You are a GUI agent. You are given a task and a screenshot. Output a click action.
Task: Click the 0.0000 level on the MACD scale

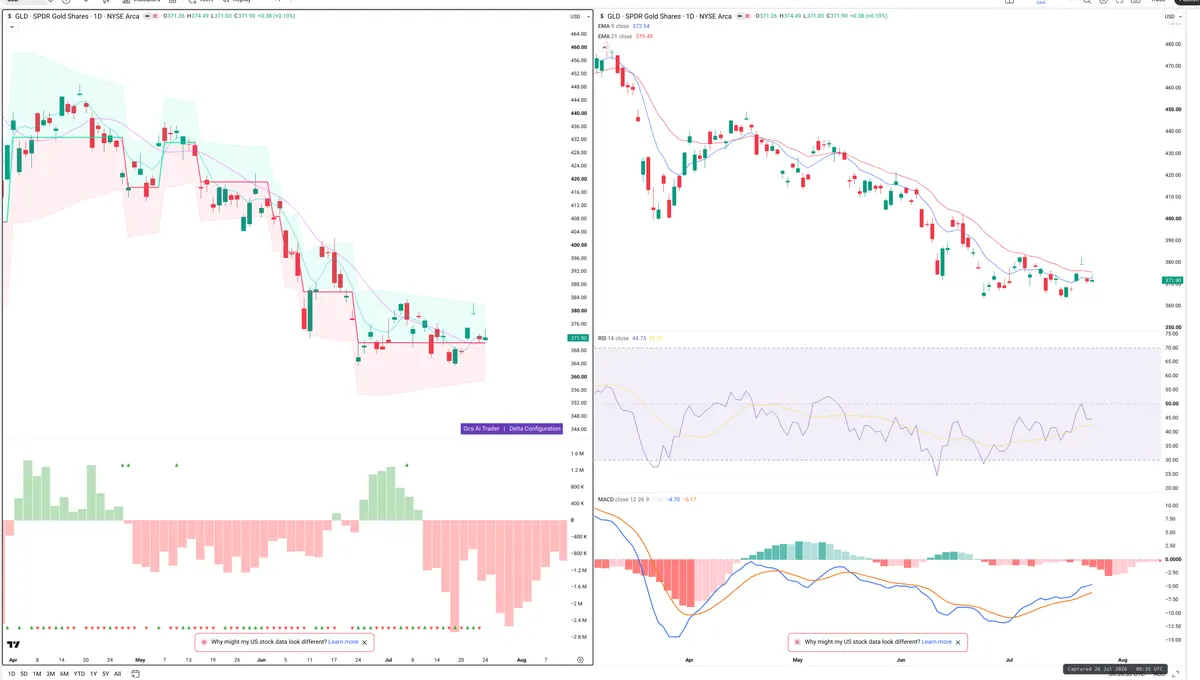1173,559
